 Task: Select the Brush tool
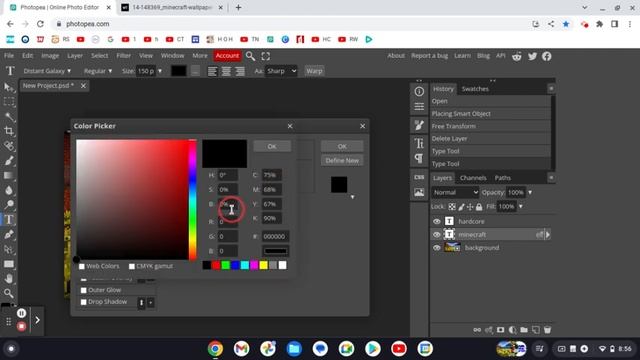tap(9, 160)
